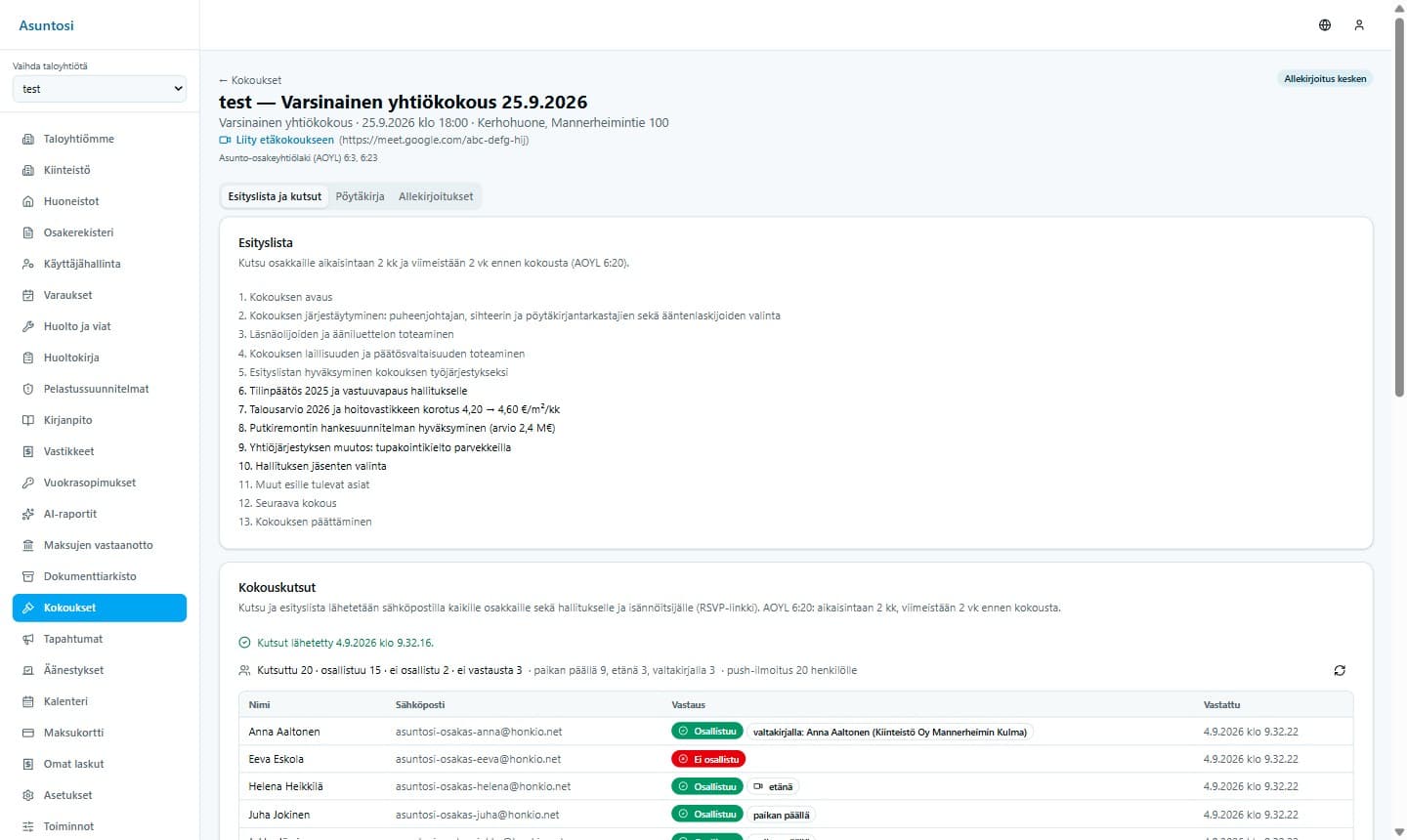Click the Kirjanpito book icon
The width and height of the screenshot is (1407, 840).
28,420
